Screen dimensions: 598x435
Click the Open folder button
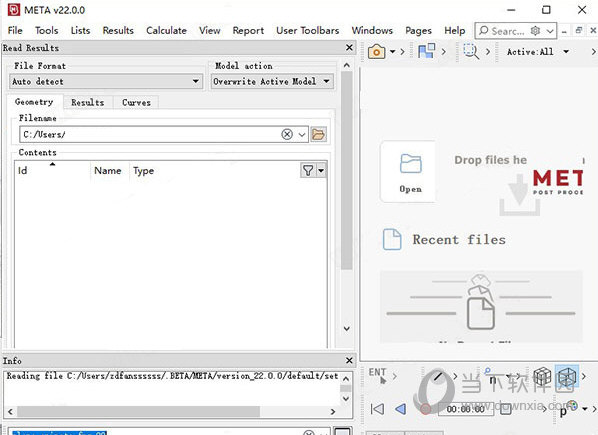click(x=408, y=172)
